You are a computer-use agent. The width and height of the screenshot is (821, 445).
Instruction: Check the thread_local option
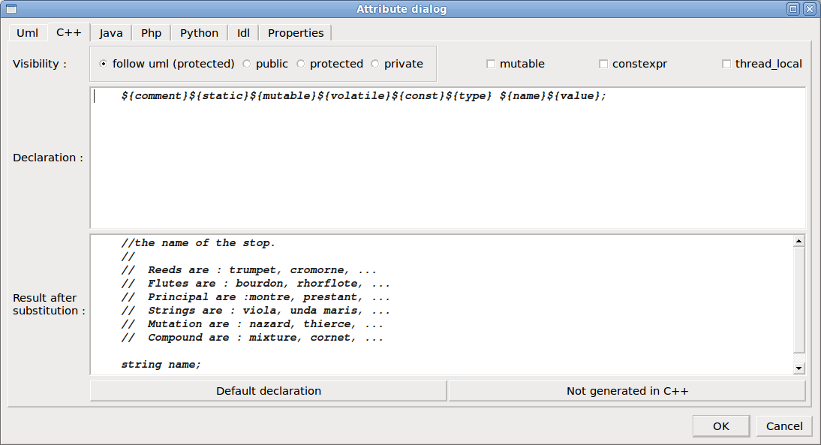726,64
